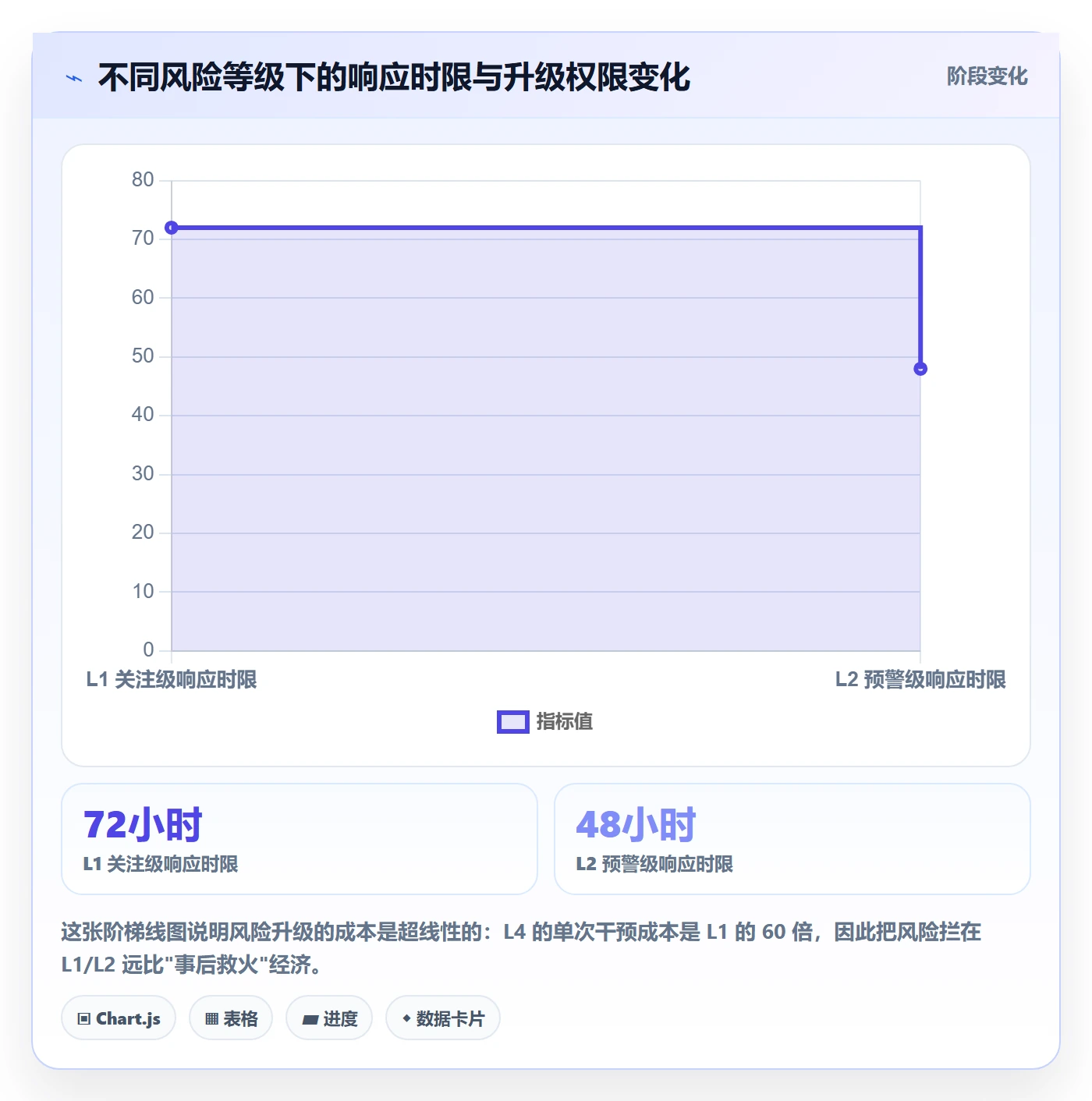Click the card caption L1 关注级响应时限 under 72小时
Viewport: 1092px width, 1101px height.
click(161, 864)
